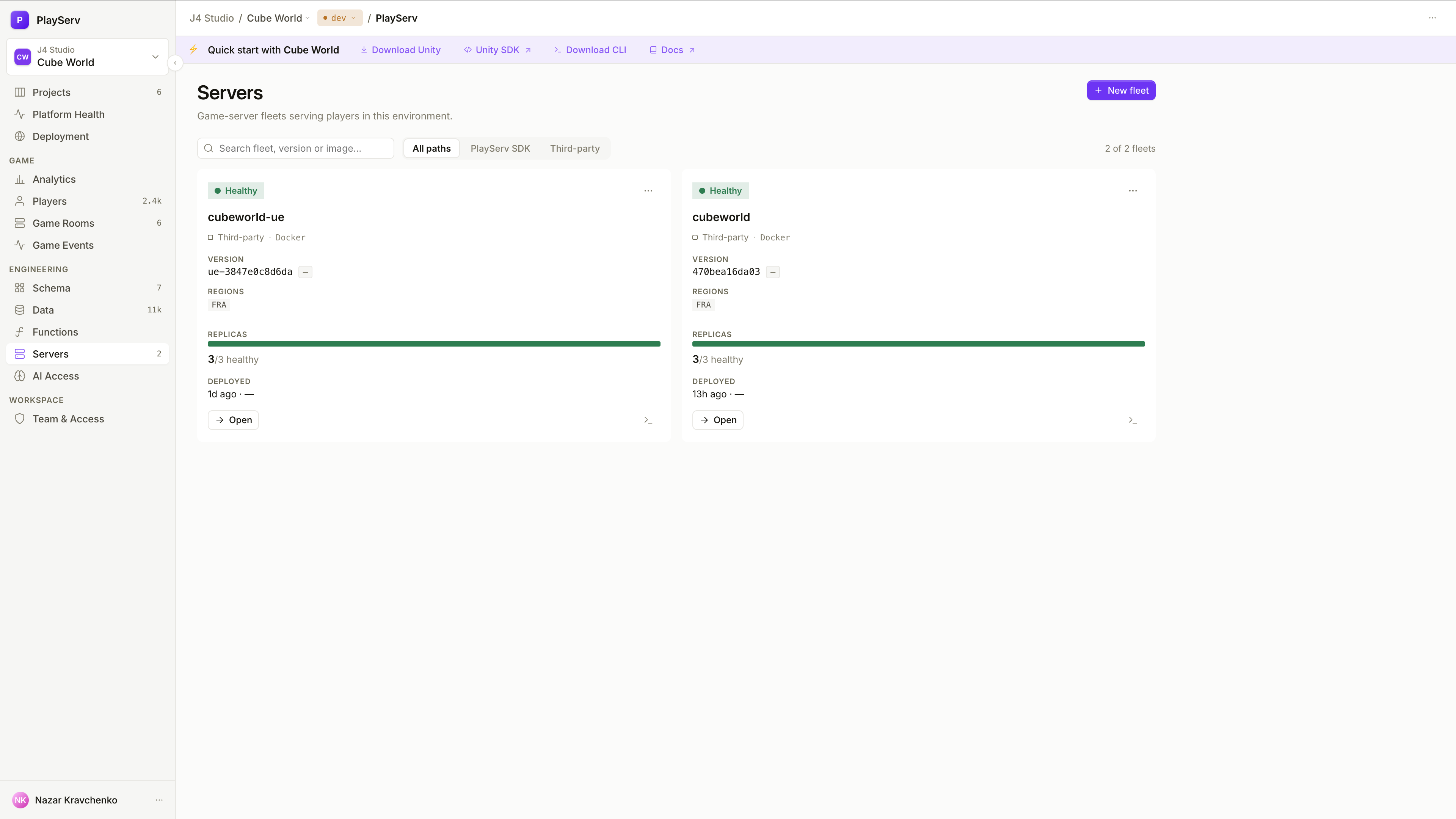
Task: Open cubeworld fleet options ellipsis menu
Action: tap(1133, 190)
